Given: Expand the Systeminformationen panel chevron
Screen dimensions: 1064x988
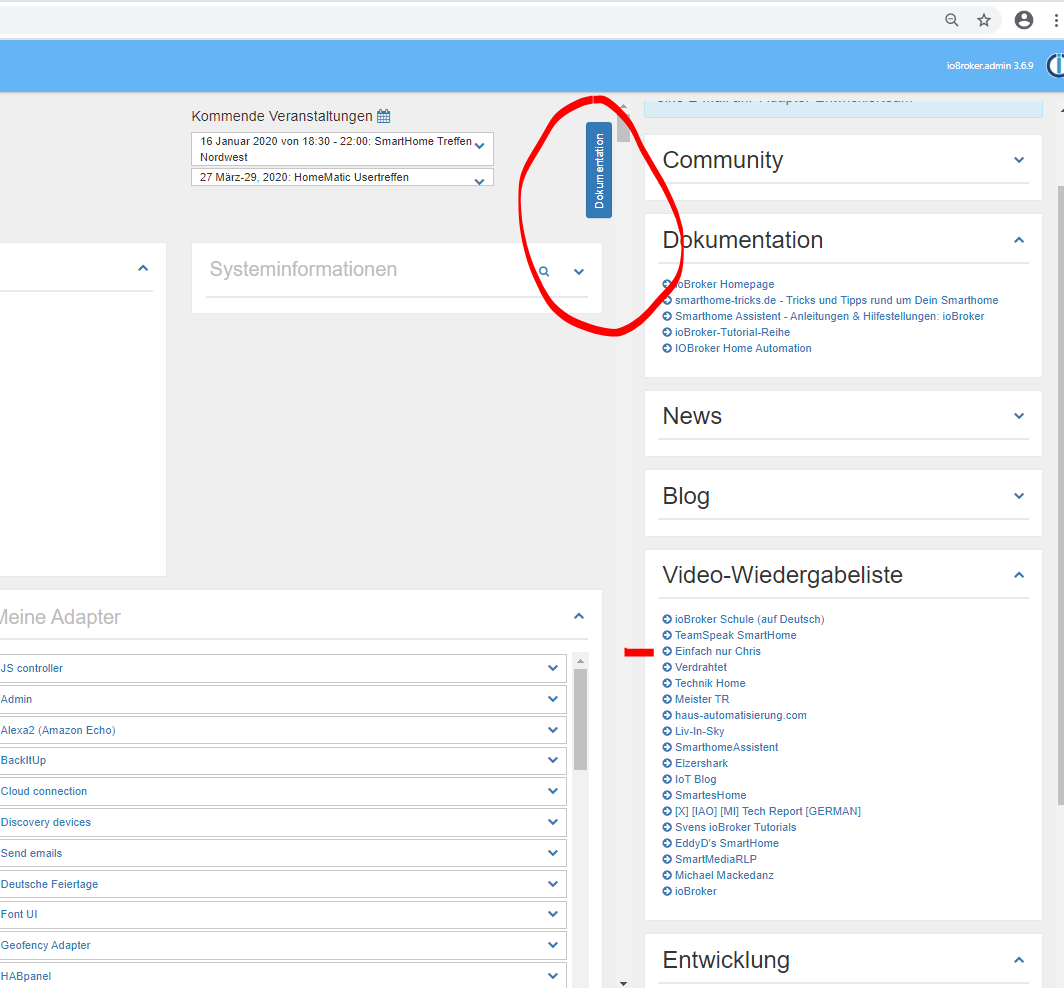Looking at the screenshot, I should coord(579,271).
